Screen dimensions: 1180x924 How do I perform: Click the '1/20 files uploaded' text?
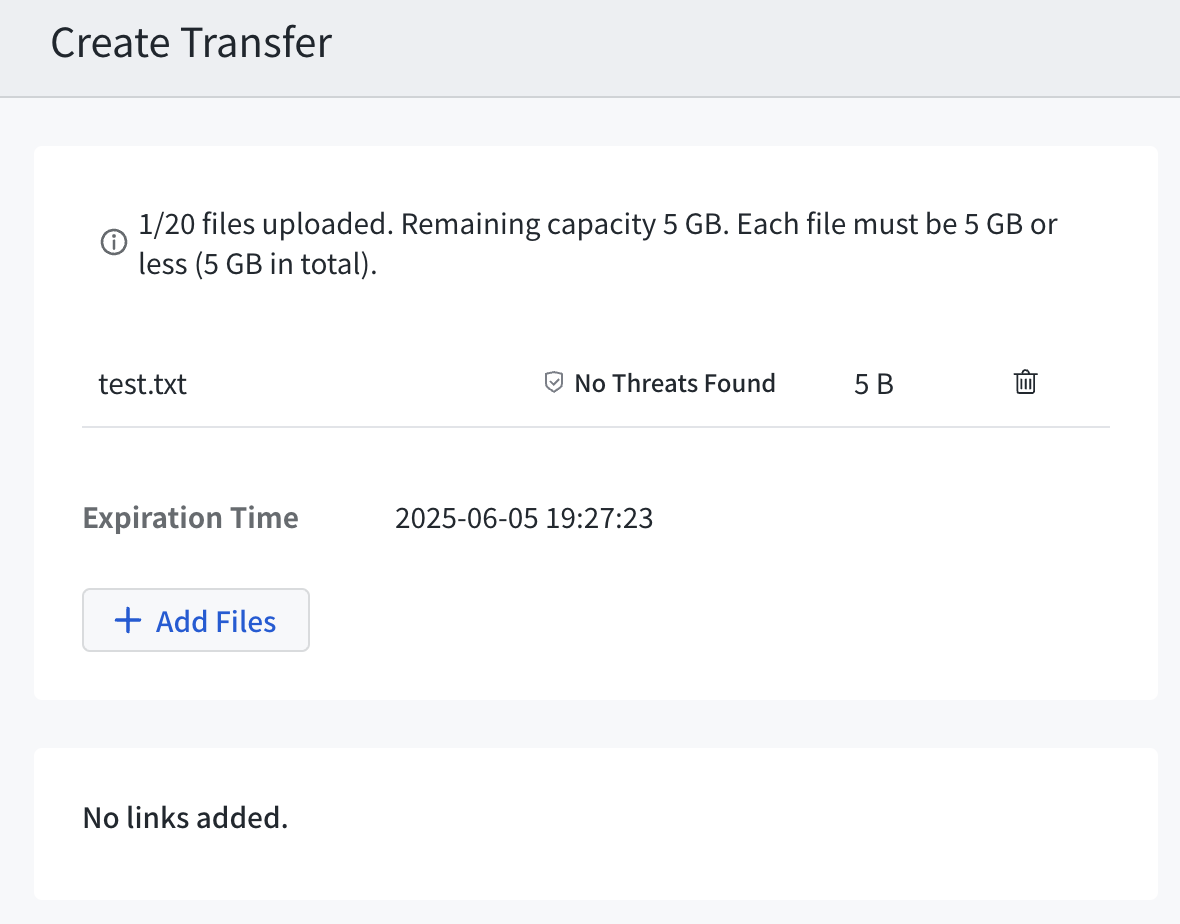[x=266, y=224]
